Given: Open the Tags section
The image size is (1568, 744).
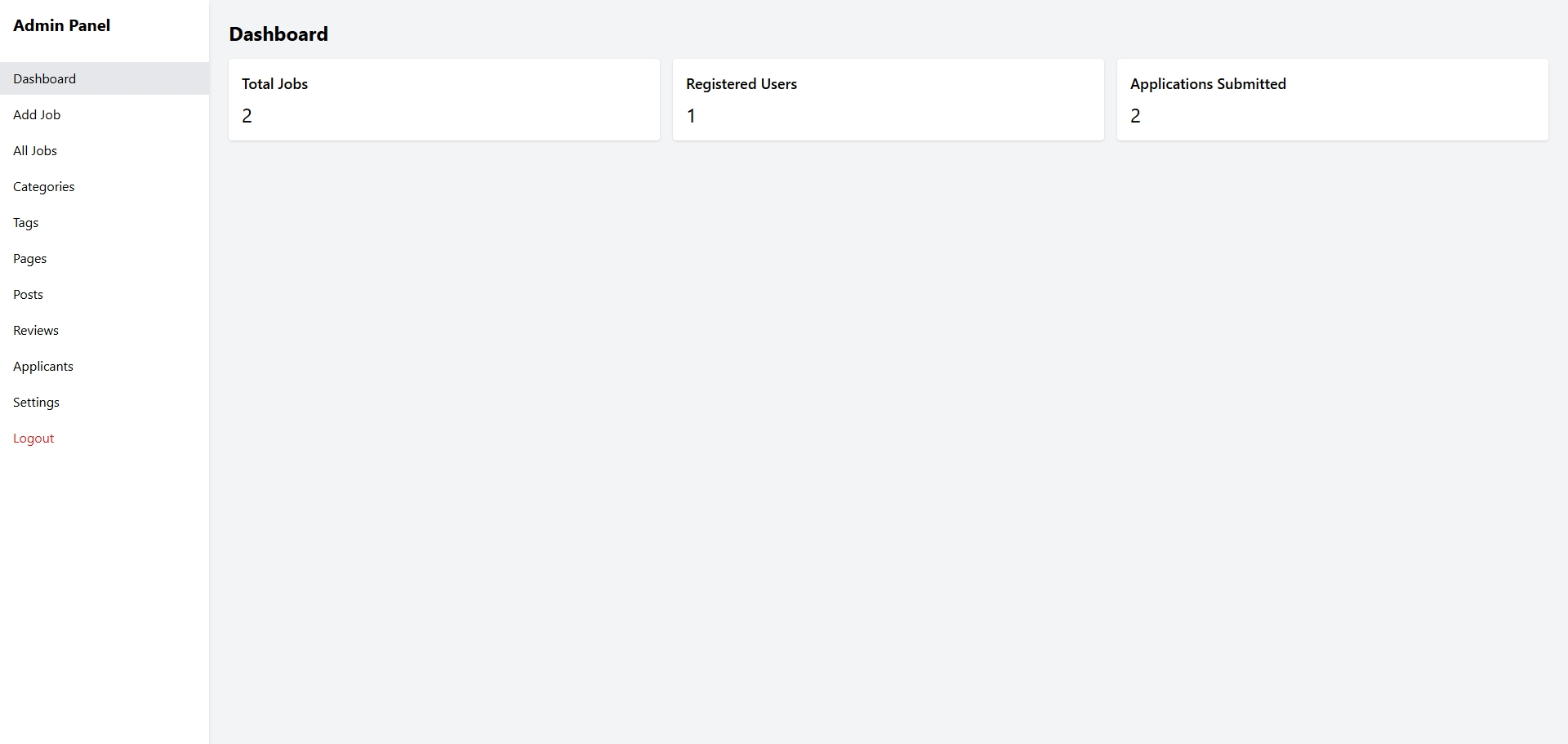Looking at the screenshot, I should pos(26,222).
